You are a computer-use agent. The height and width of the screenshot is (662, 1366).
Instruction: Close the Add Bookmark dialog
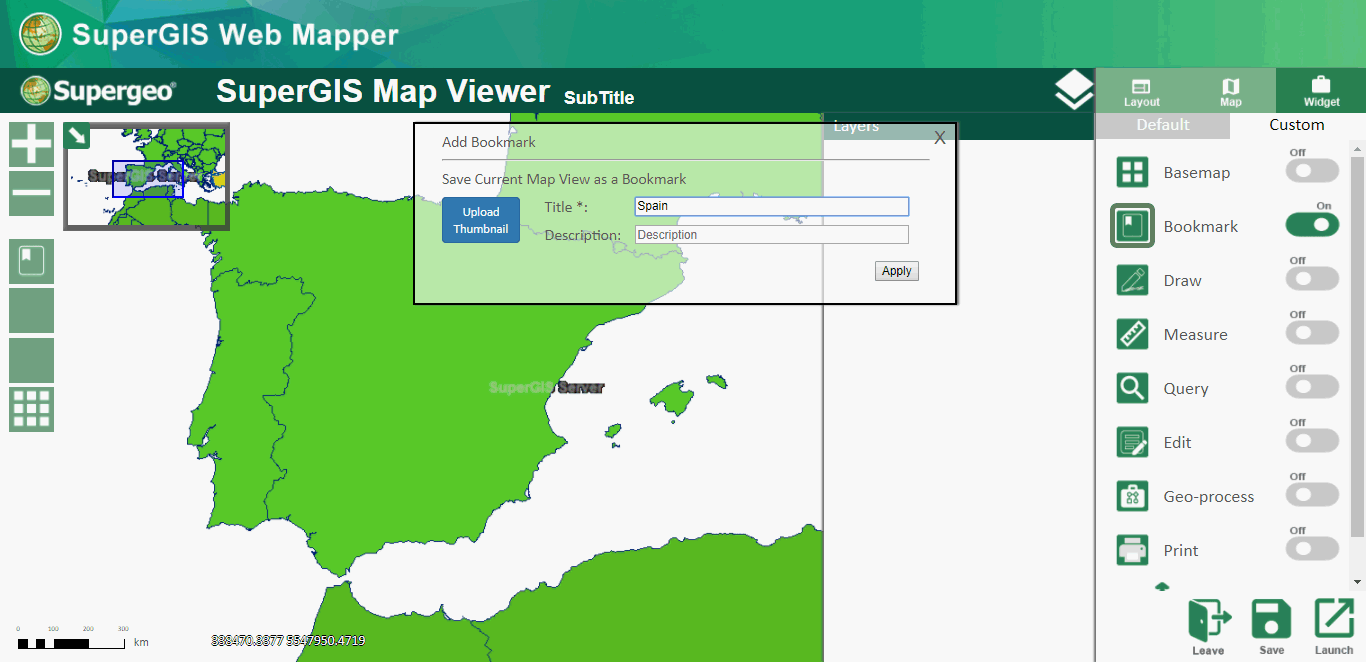[940, 138]
